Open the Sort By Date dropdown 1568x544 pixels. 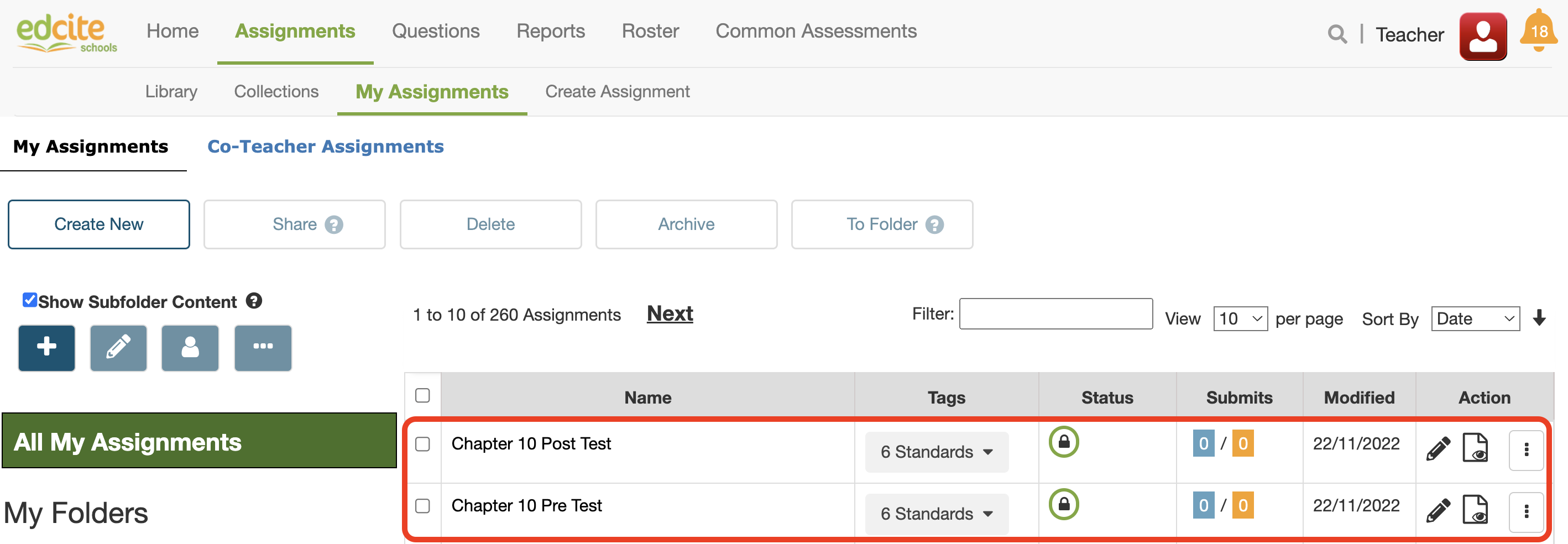[1475, 319]
